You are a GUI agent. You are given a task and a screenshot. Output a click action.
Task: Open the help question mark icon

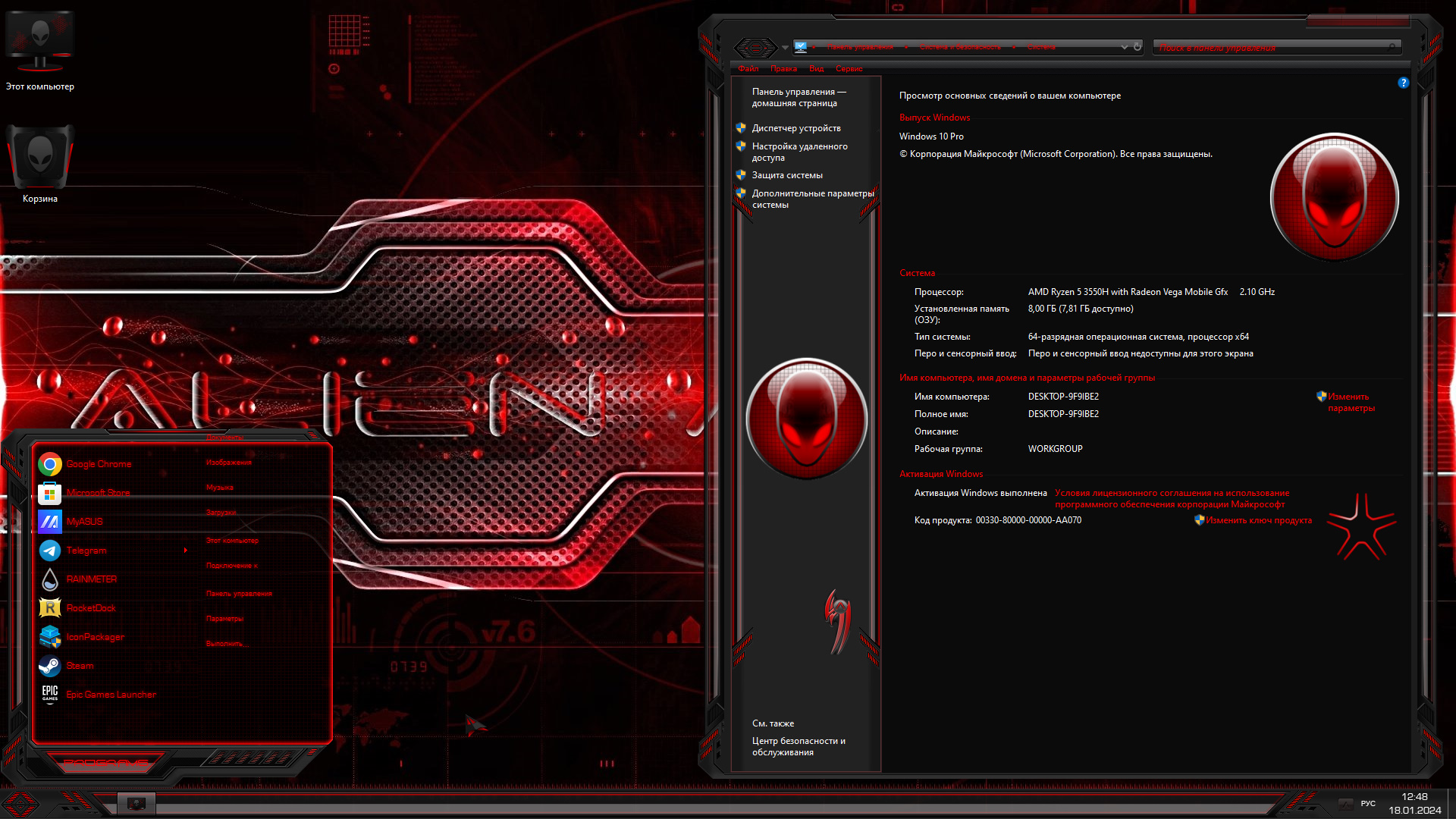(1403, 83)
